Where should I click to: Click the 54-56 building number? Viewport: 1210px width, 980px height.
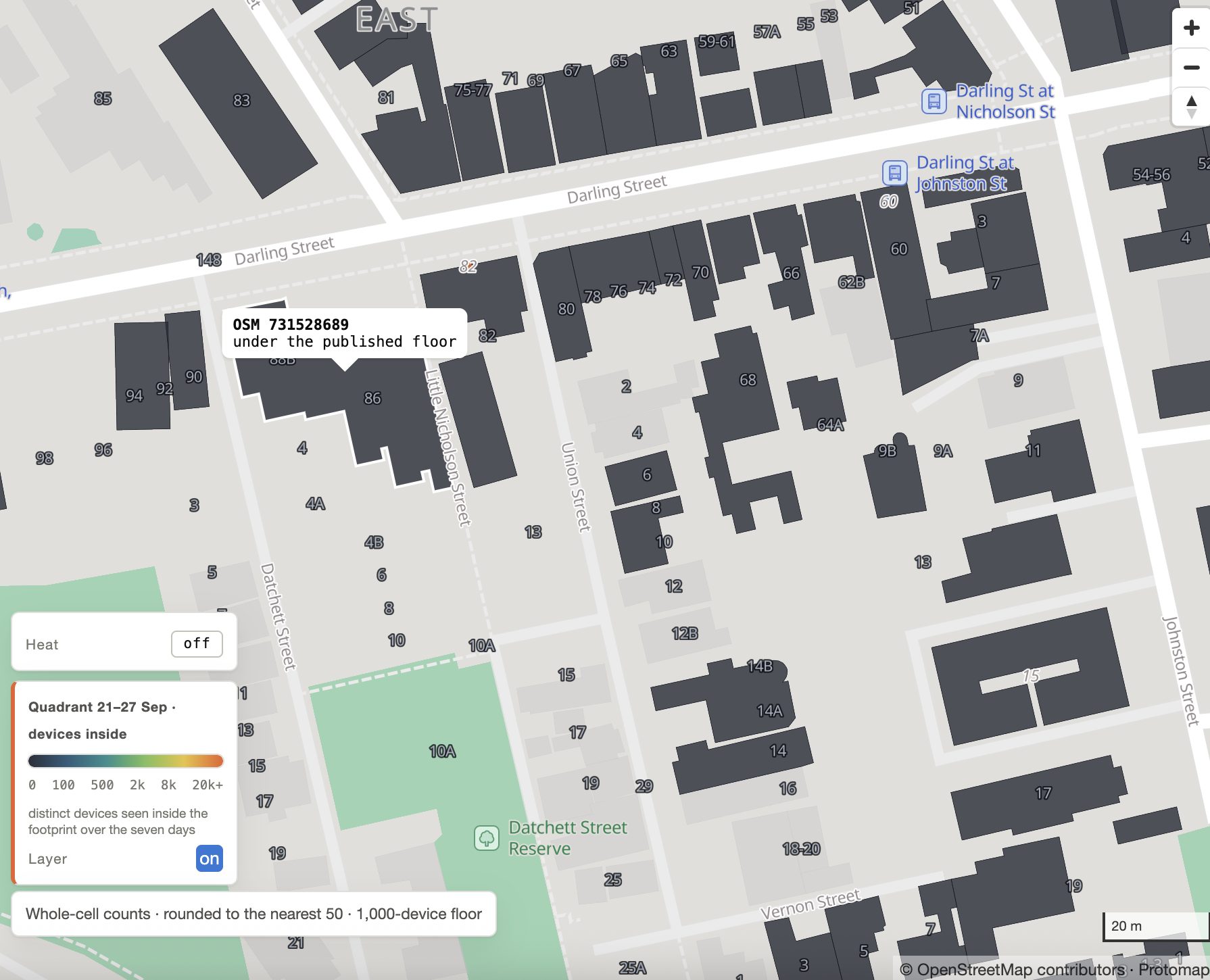[x=1151, y=174]
